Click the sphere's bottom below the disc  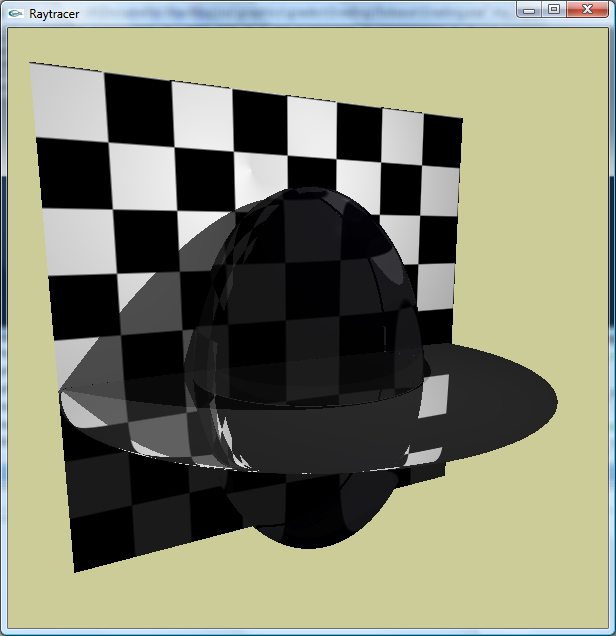312,530
